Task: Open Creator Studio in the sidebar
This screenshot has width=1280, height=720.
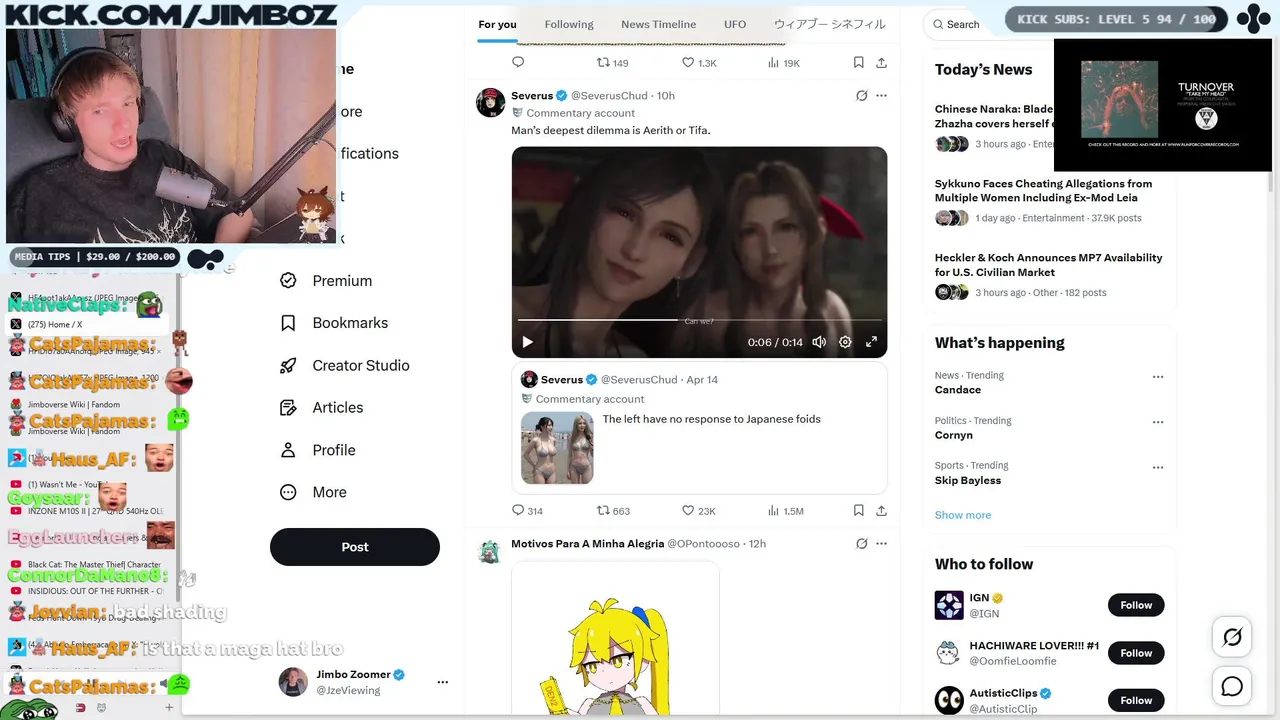Action: (345, 365)
